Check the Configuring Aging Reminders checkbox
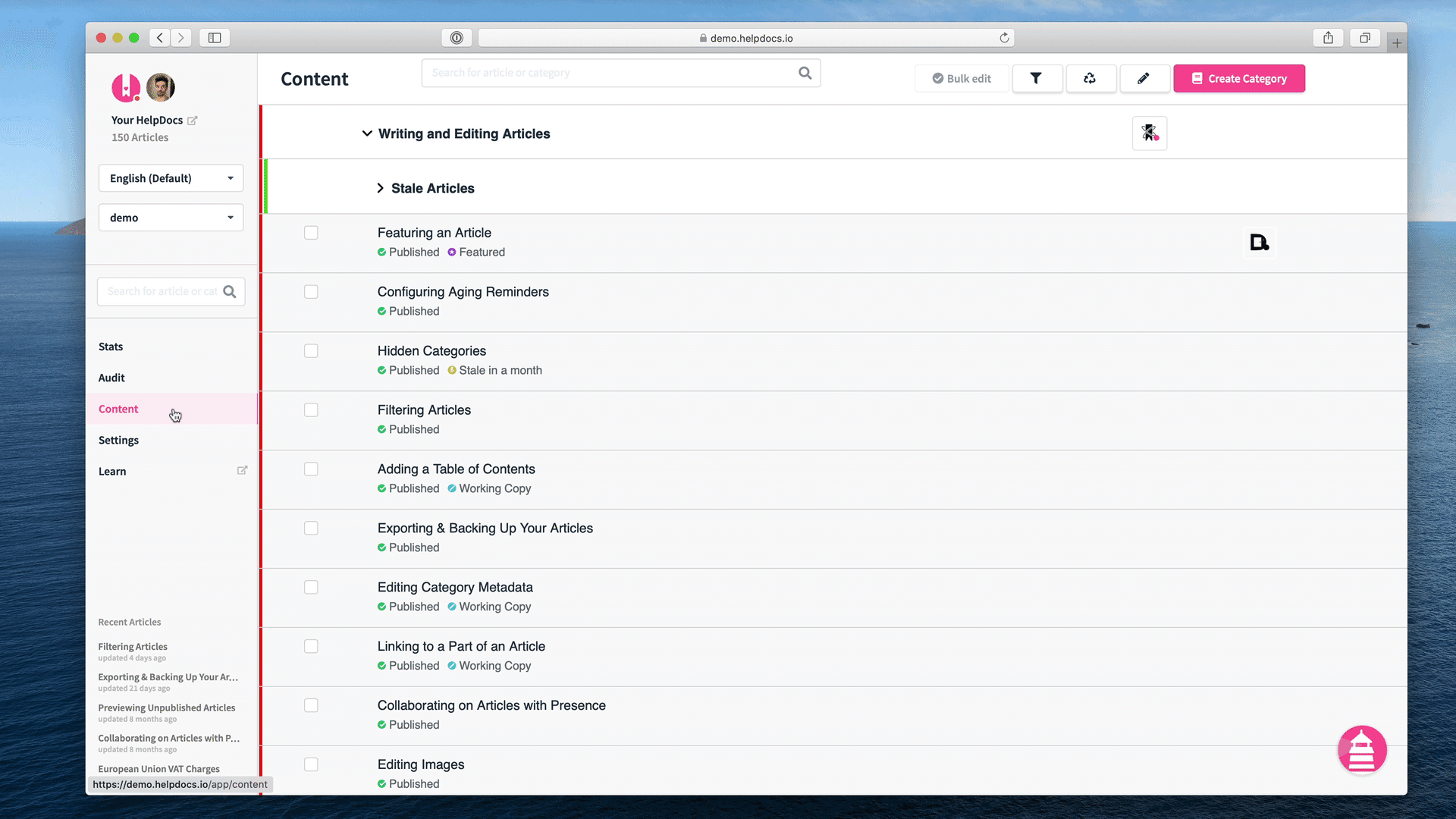The width and height of the screenshot is (1456, 819). pyautogui.click(x=311, y=292)
